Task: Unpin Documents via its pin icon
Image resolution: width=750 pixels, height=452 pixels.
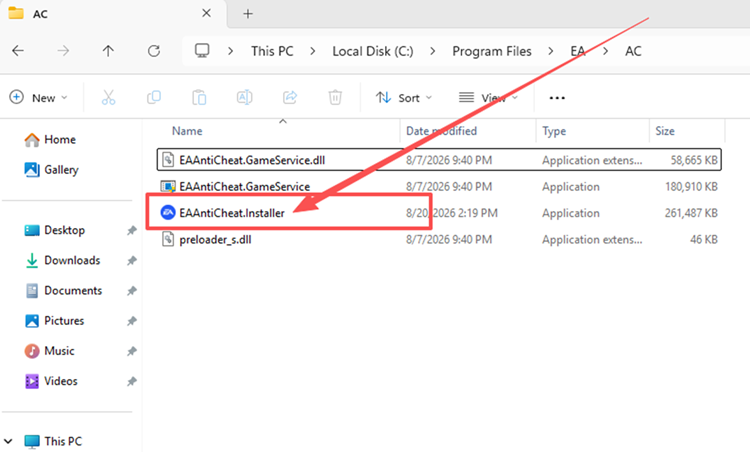Action: 132,291
